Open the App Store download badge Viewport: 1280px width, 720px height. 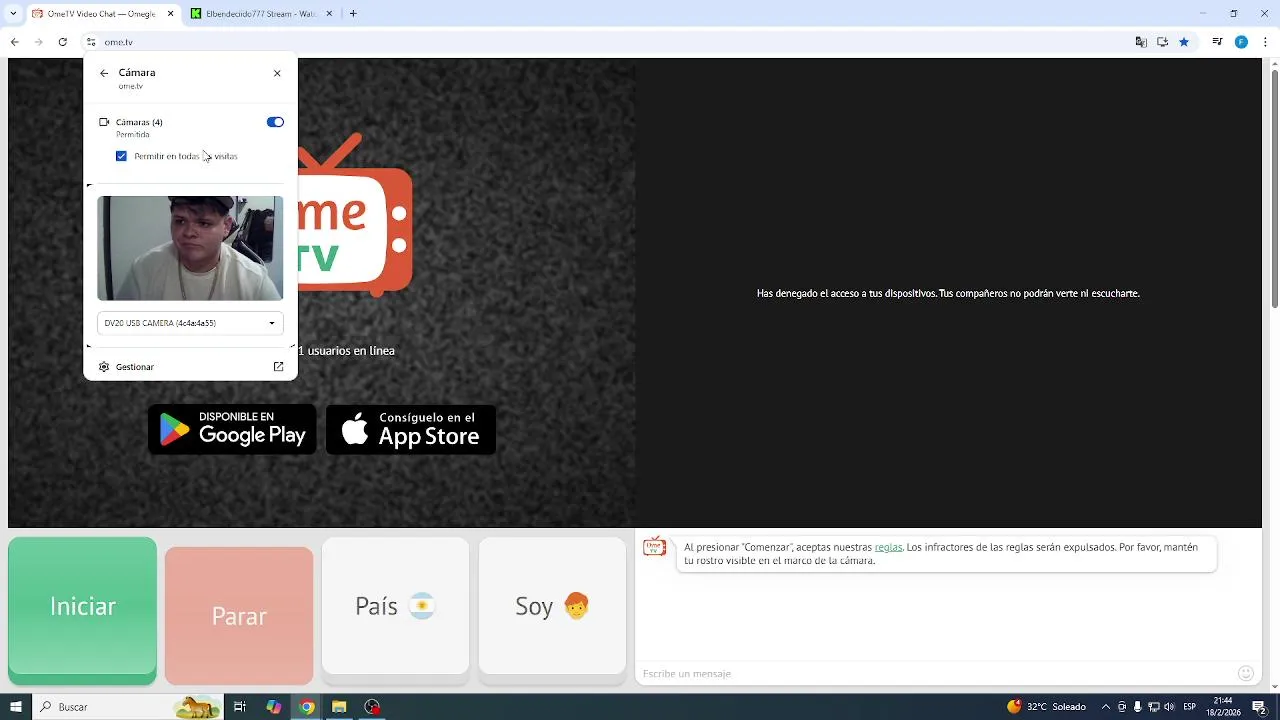point(411,429)
